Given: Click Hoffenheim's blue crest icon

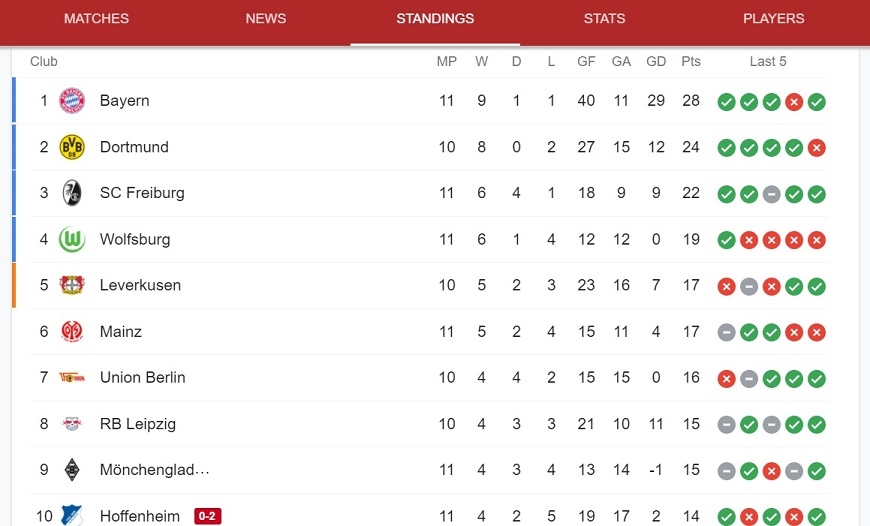Looking at the screenshot, I should [72, 515].
